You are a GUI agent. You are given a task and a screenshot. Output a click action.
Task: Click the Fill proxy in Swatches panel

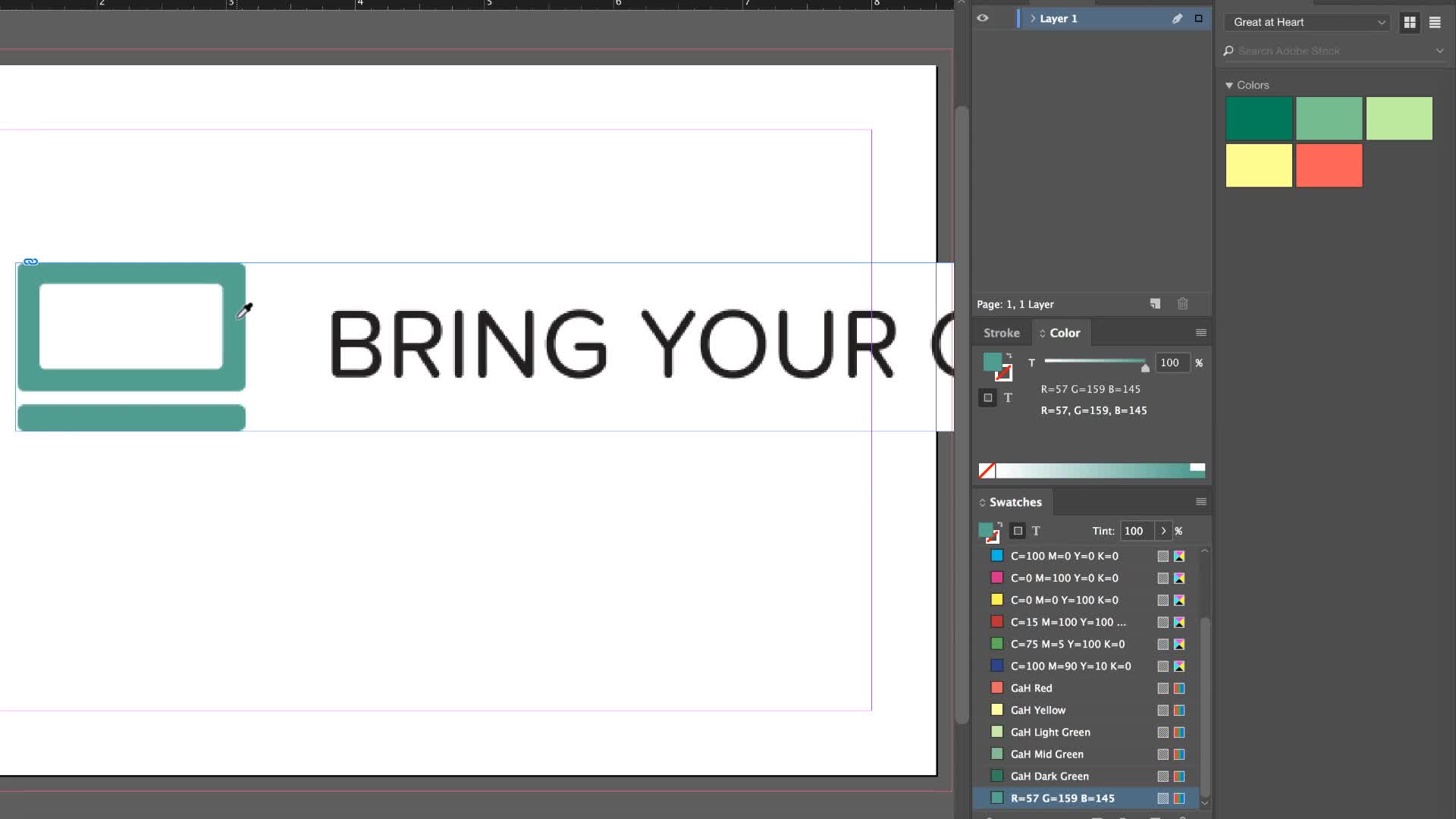click(986, 529)
